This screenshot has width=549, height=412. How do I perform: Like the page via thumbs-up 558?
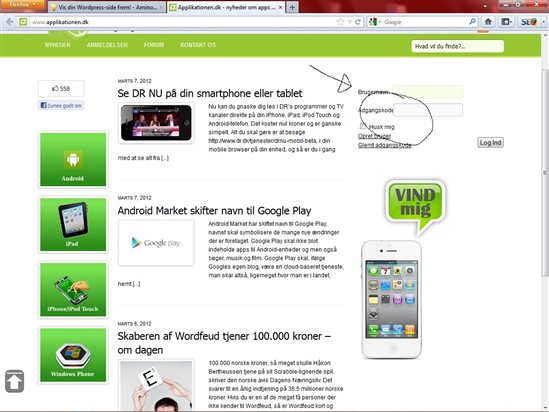(61, 89)
